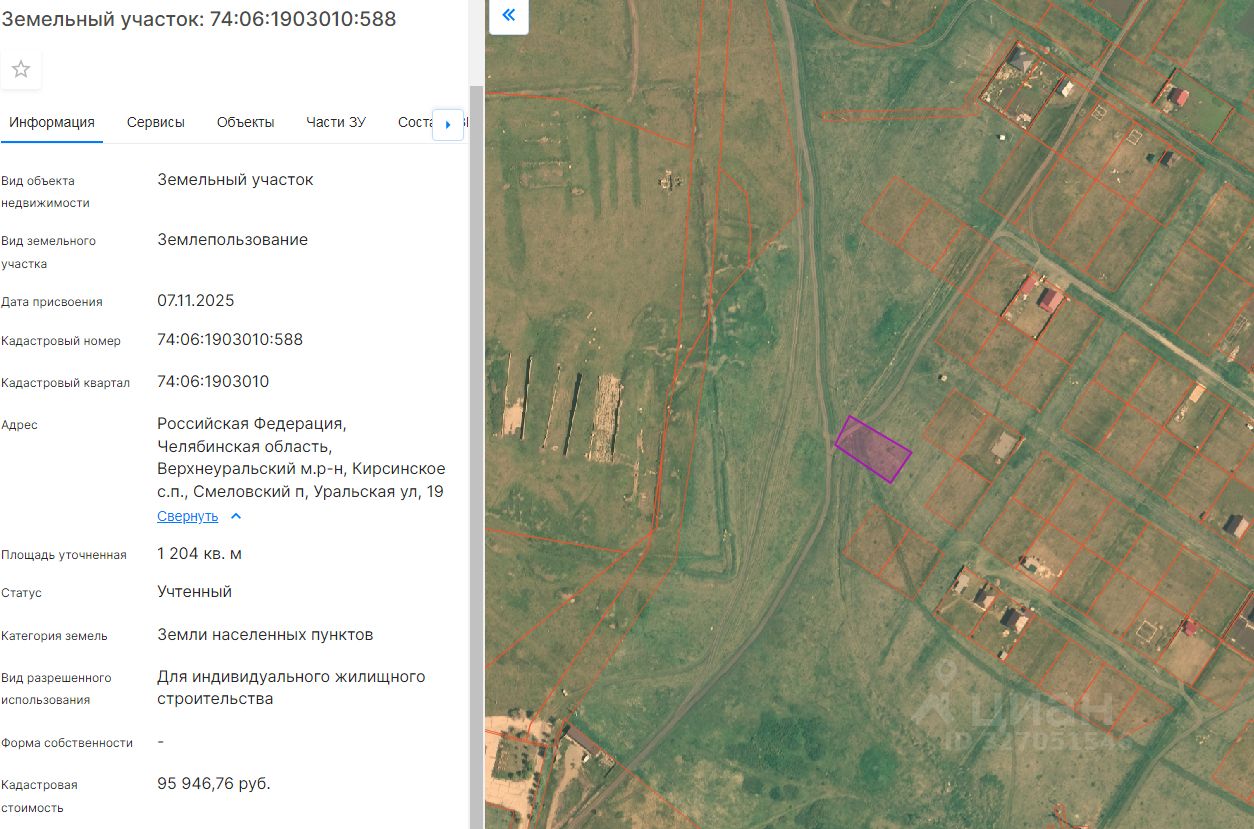The image size is (1254, 829).
Task: Open the Части ЗУ tab
Action: tap(336, 122)
